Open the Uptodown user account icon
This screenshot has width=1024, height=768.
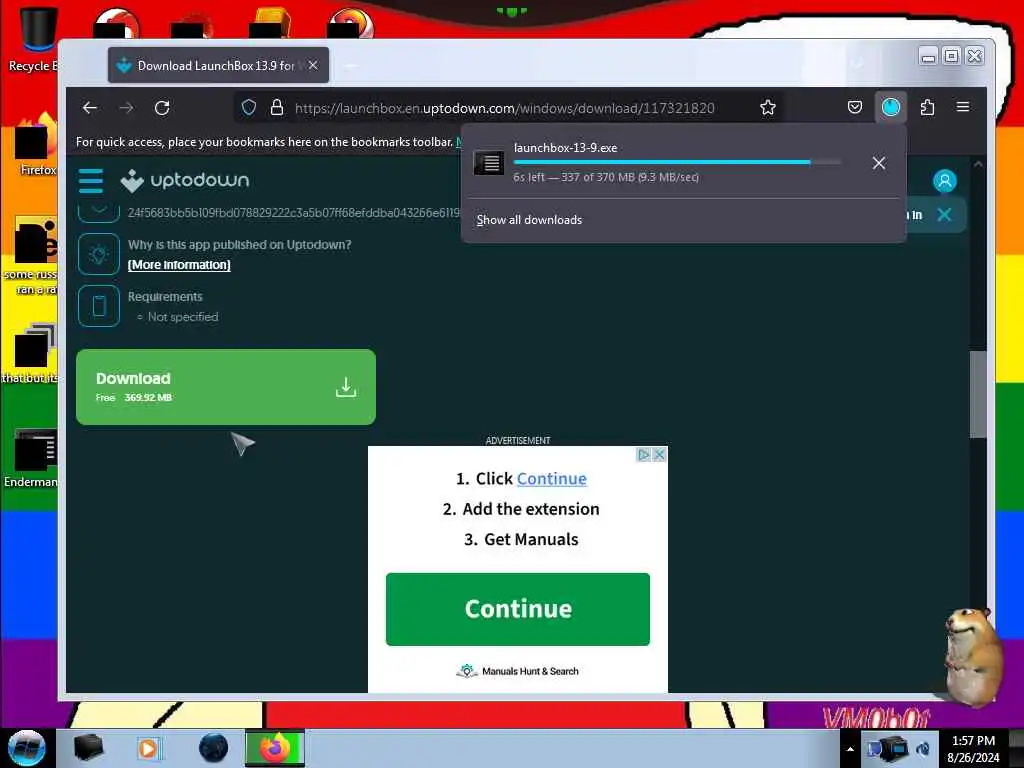[944, 181]
